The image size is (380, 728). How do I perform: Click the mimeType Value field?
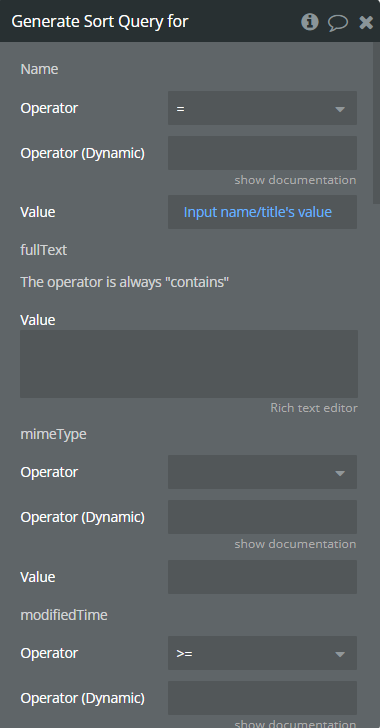pos(262,577)
